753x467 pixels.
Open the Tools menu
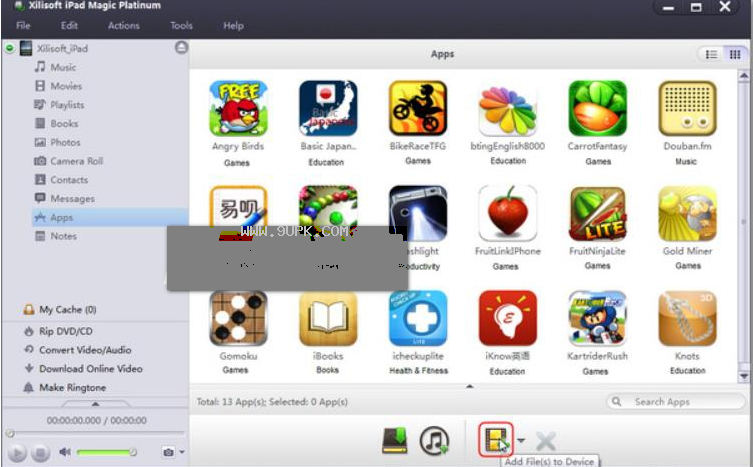point(181,25)
